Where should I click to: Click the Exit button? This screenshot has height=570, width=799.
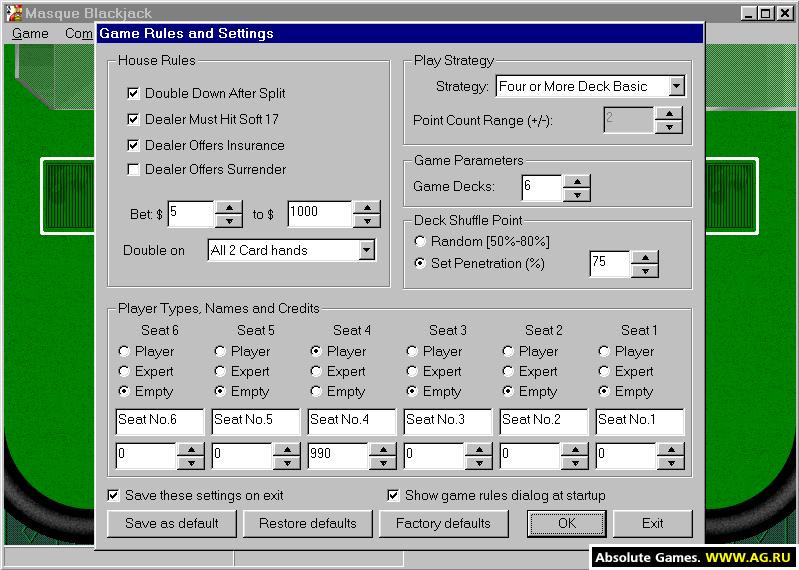652,523
